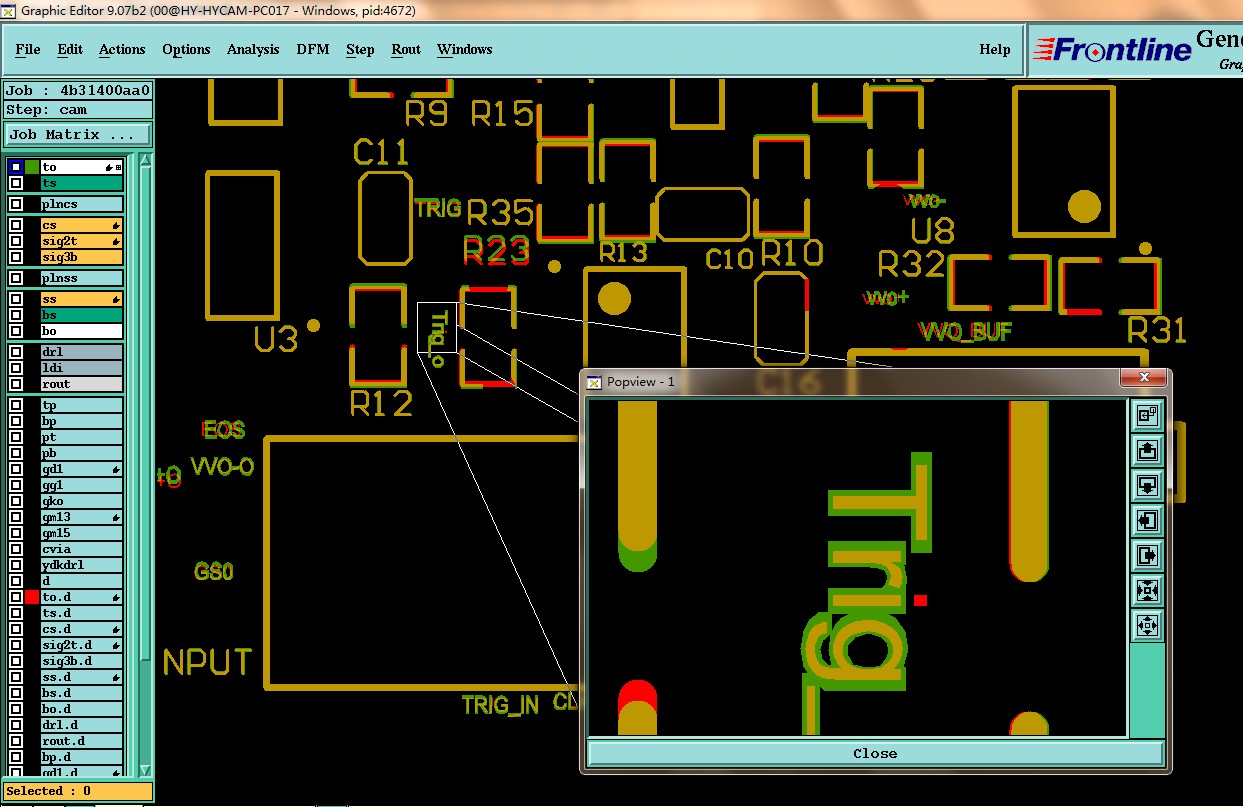Open the Edit menu

tap(70, 49)
